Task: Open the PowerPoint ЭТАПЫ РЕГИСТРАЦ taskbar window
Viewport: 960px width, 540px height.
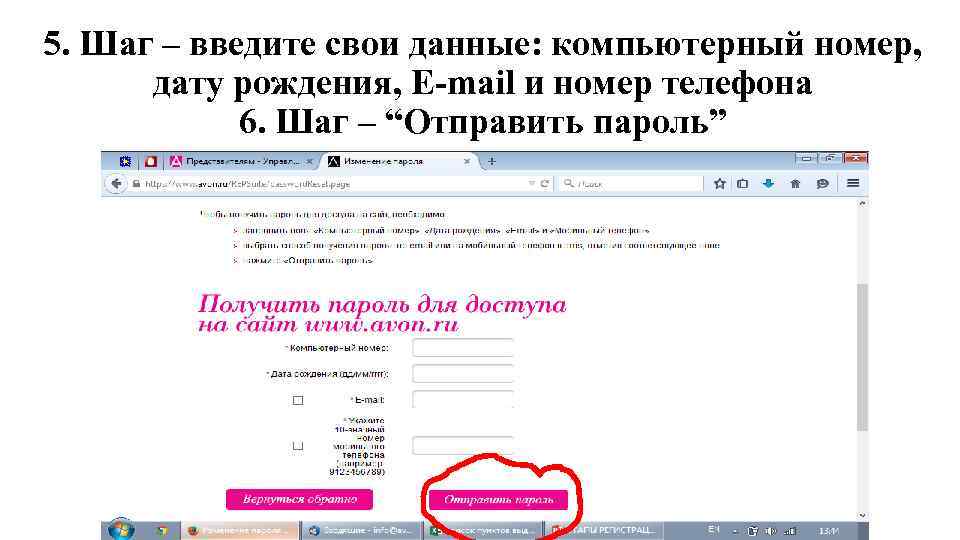Action: pyautogui.click(x=604, y=530)
